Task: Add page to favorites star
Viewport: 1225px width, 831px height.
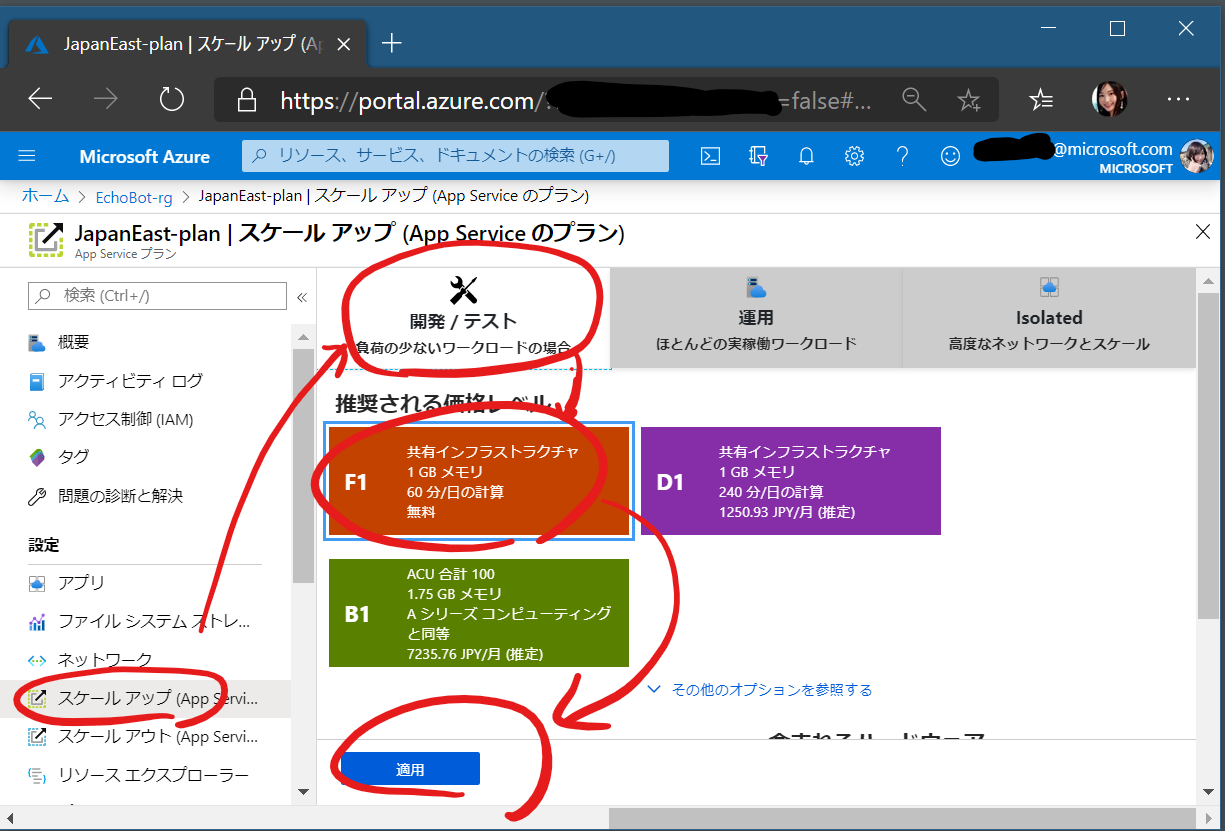Action: 968,99
